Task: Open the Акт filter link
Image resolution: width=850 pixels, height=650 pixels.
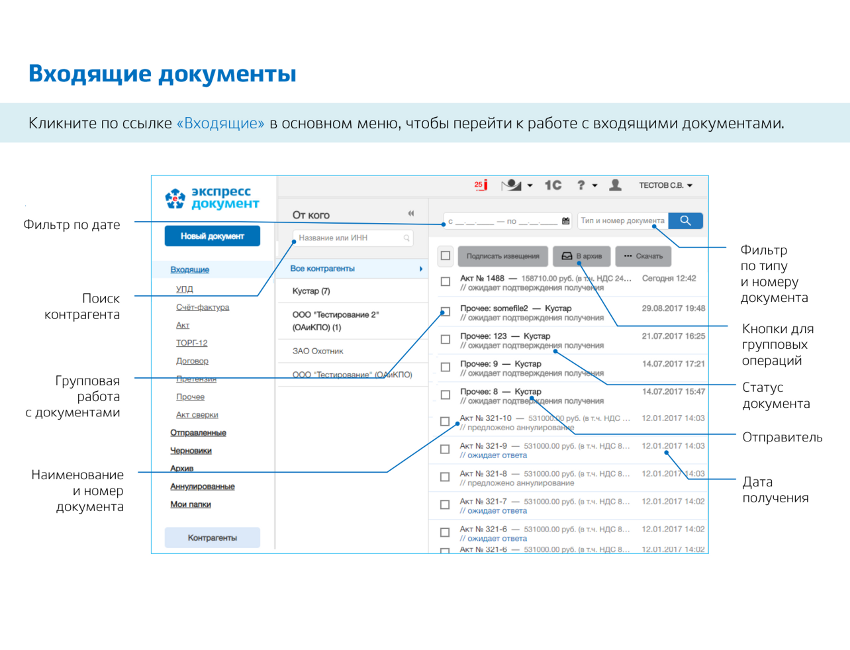Action: coord(182,325)
